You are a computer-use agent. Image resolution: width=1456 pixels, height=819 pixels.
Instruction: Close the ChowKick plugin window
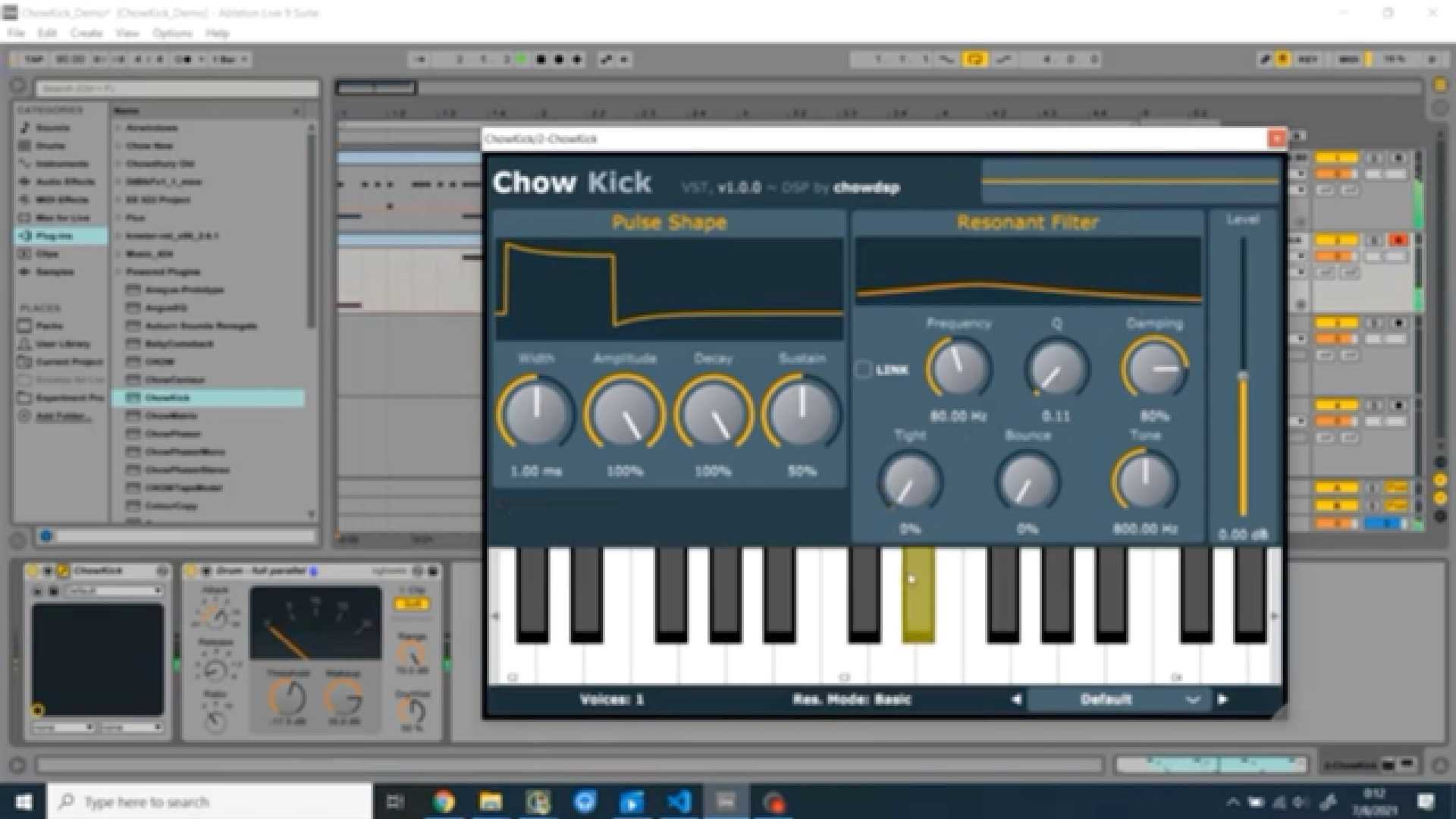click(x=1277, y=139)
